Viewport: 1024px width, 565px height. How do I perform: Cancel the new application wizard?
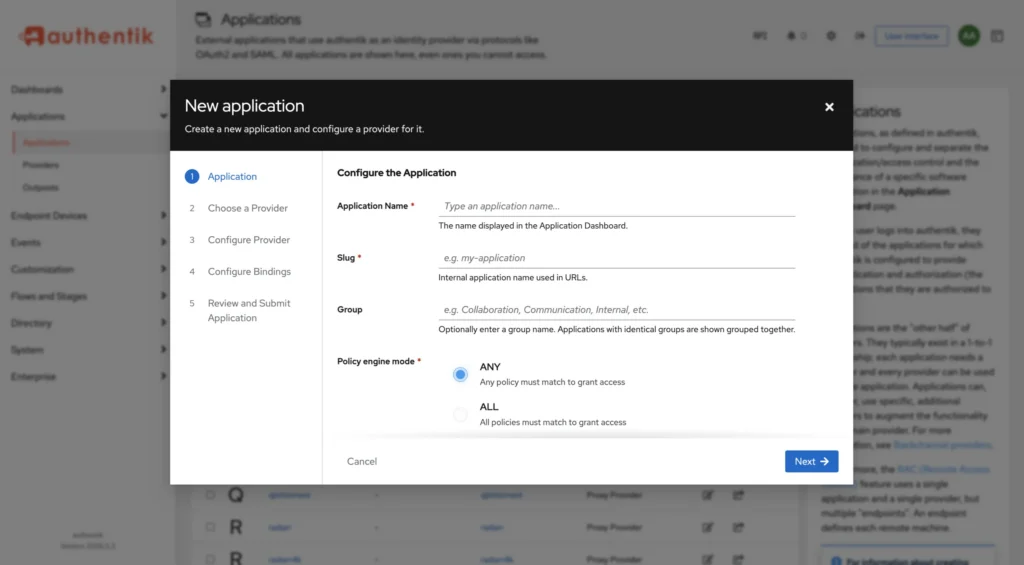[x=362, y=461]
